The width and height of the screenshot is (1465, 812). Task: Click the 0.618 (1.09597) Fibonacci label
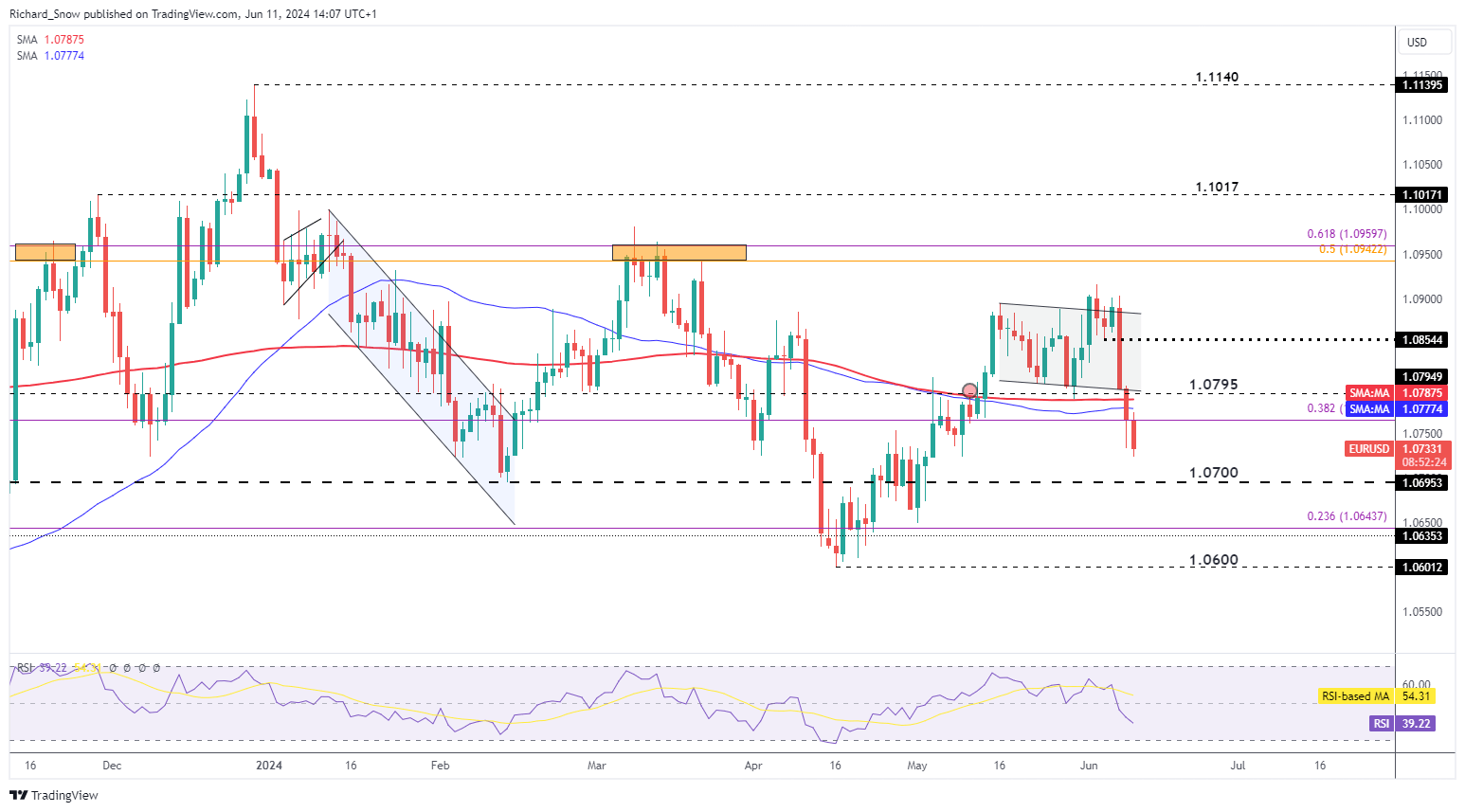coord(1347,234)
